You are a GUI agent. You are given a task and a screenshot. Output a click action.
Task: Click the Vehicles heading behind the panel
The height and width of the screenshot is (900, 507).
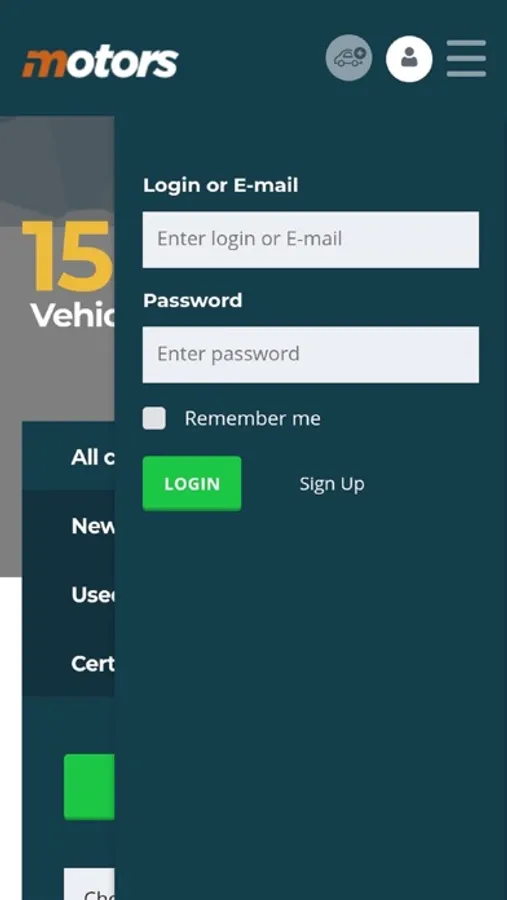click(x=72, y=315)
